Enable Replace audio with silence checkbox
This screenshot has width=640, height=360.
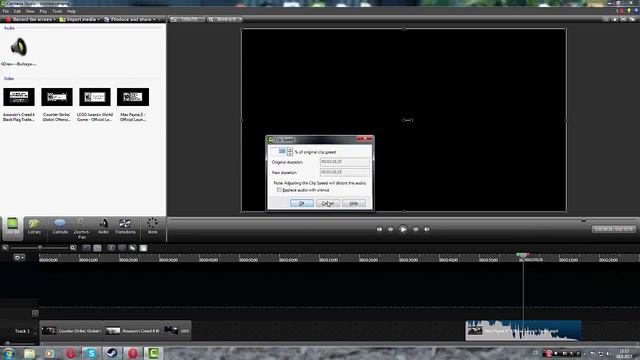point(279,190)
